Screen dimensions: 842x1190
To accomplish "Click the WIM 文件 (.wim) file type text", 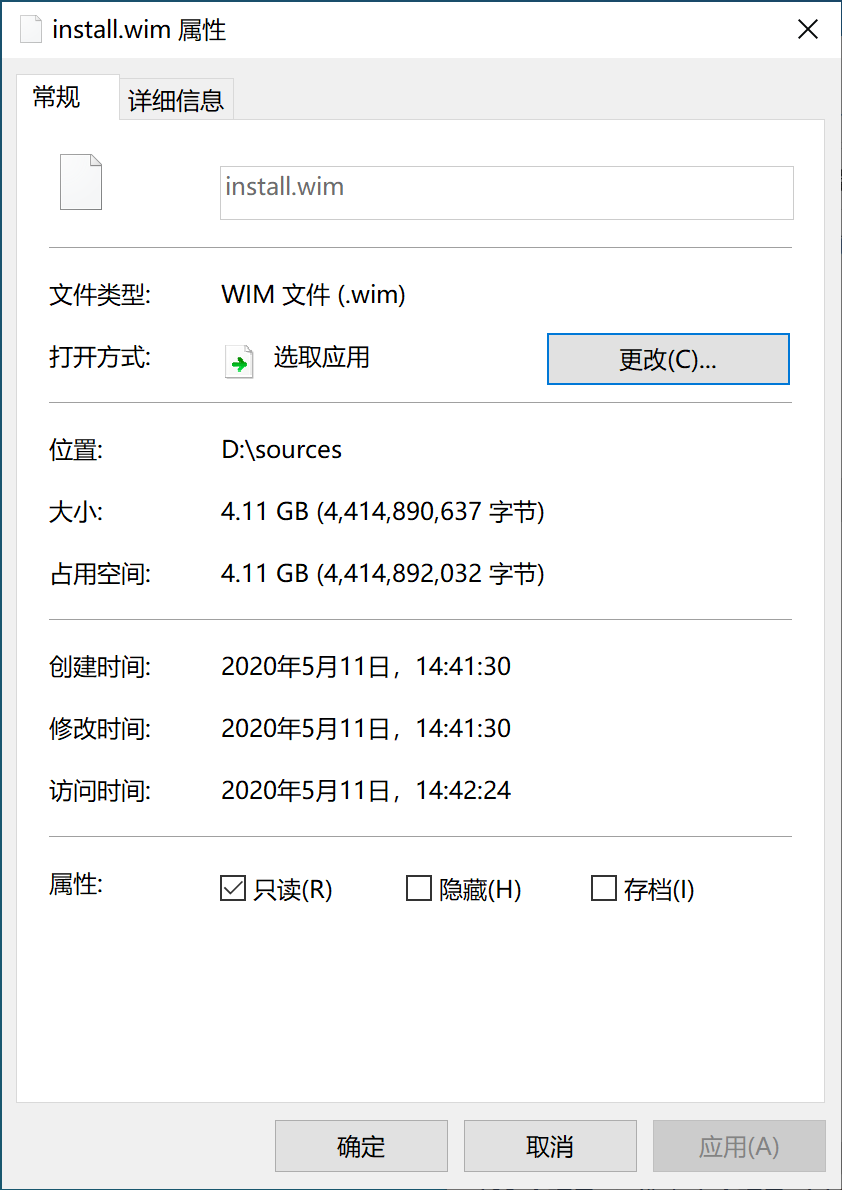I will point(312,294).
